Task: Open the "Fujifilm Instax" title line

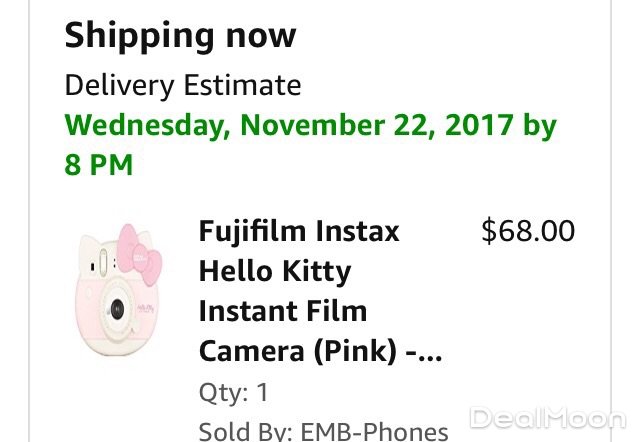Action: (299, 232)
